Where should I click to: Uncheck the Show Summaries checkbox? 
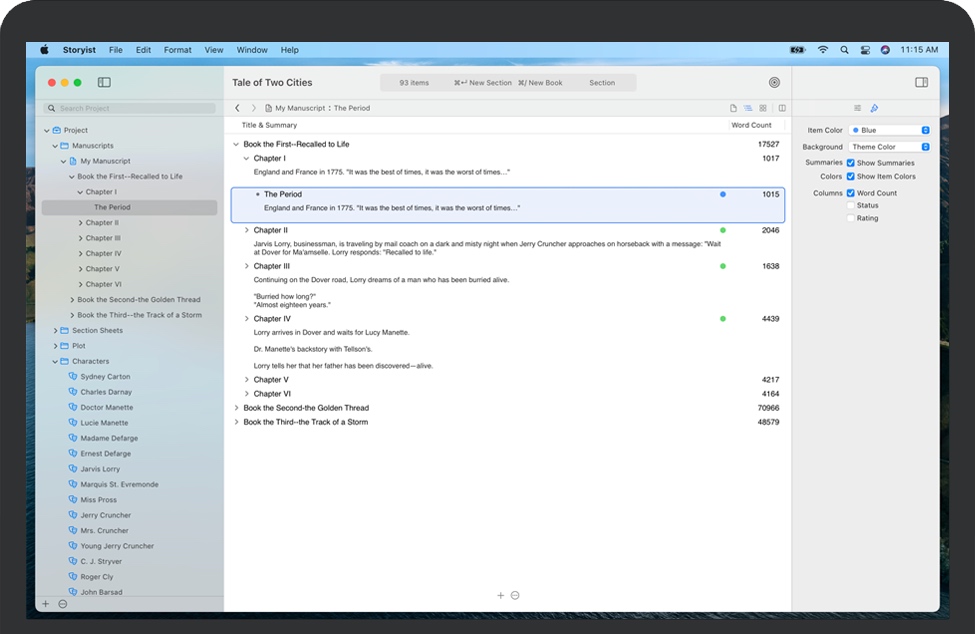[x=851, y=163]
